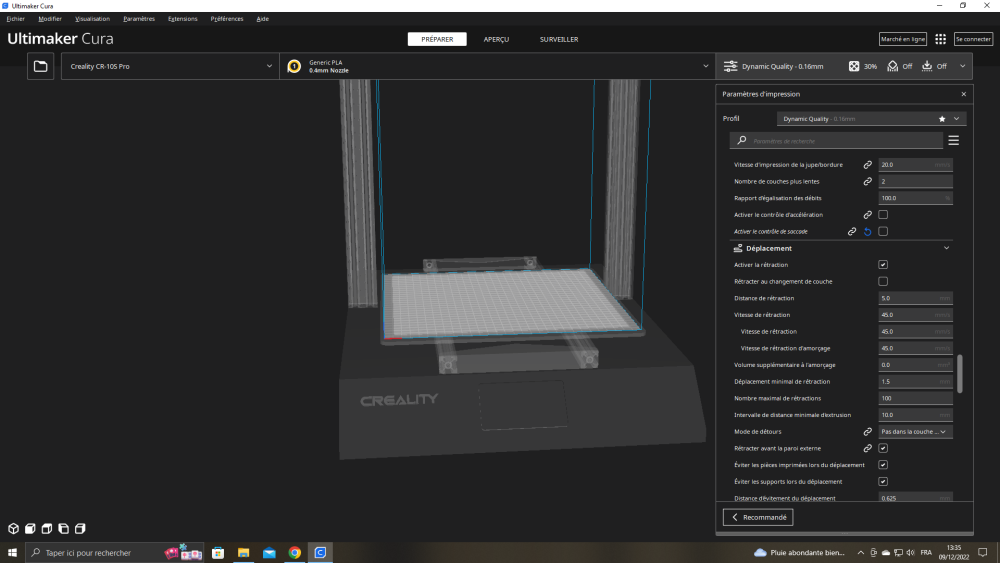
Task: Click the Déplacement minimal de rétraction field
Action: pos(915,382)
